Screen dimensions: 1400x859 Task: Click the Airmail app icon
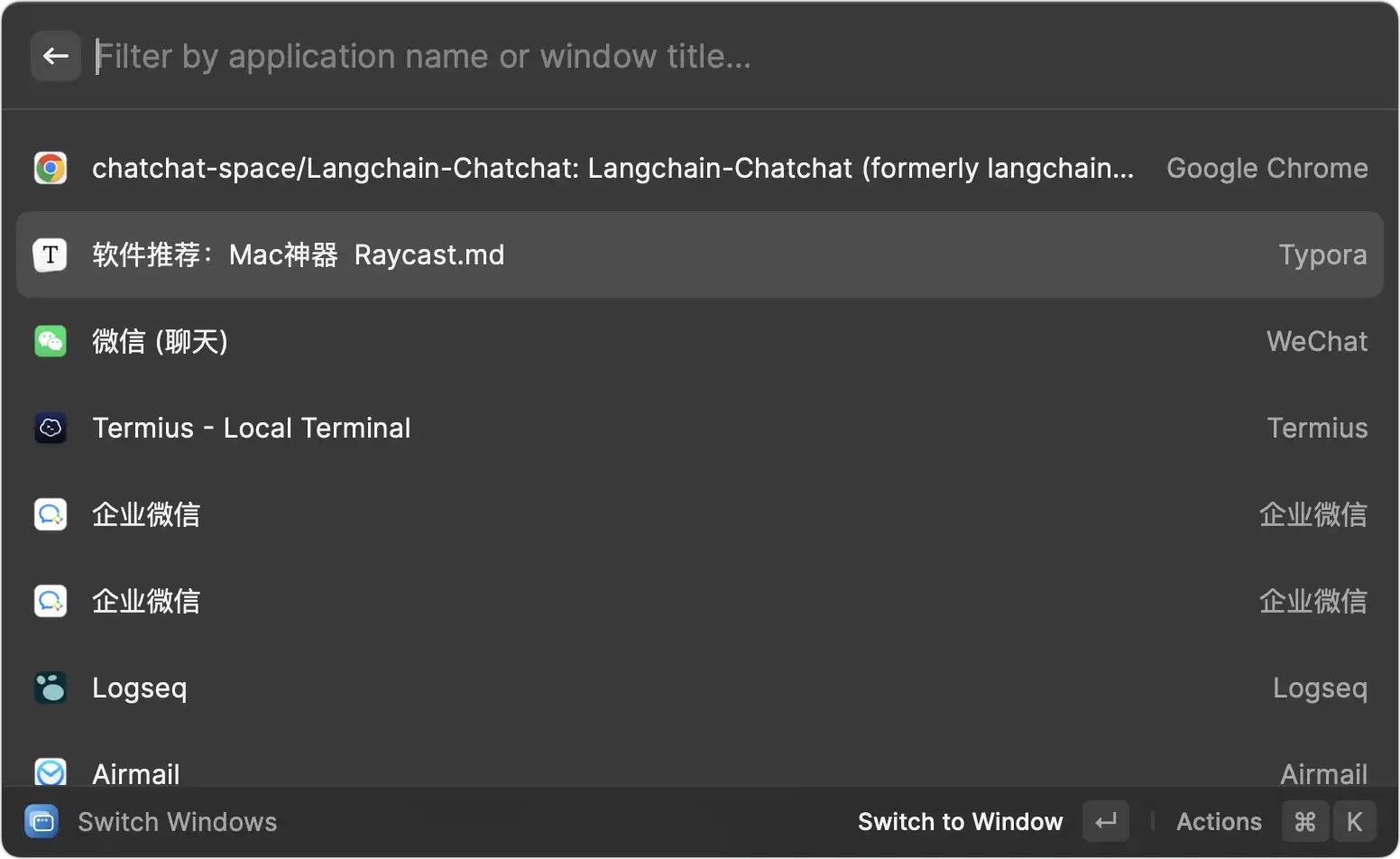pos(51,772)
